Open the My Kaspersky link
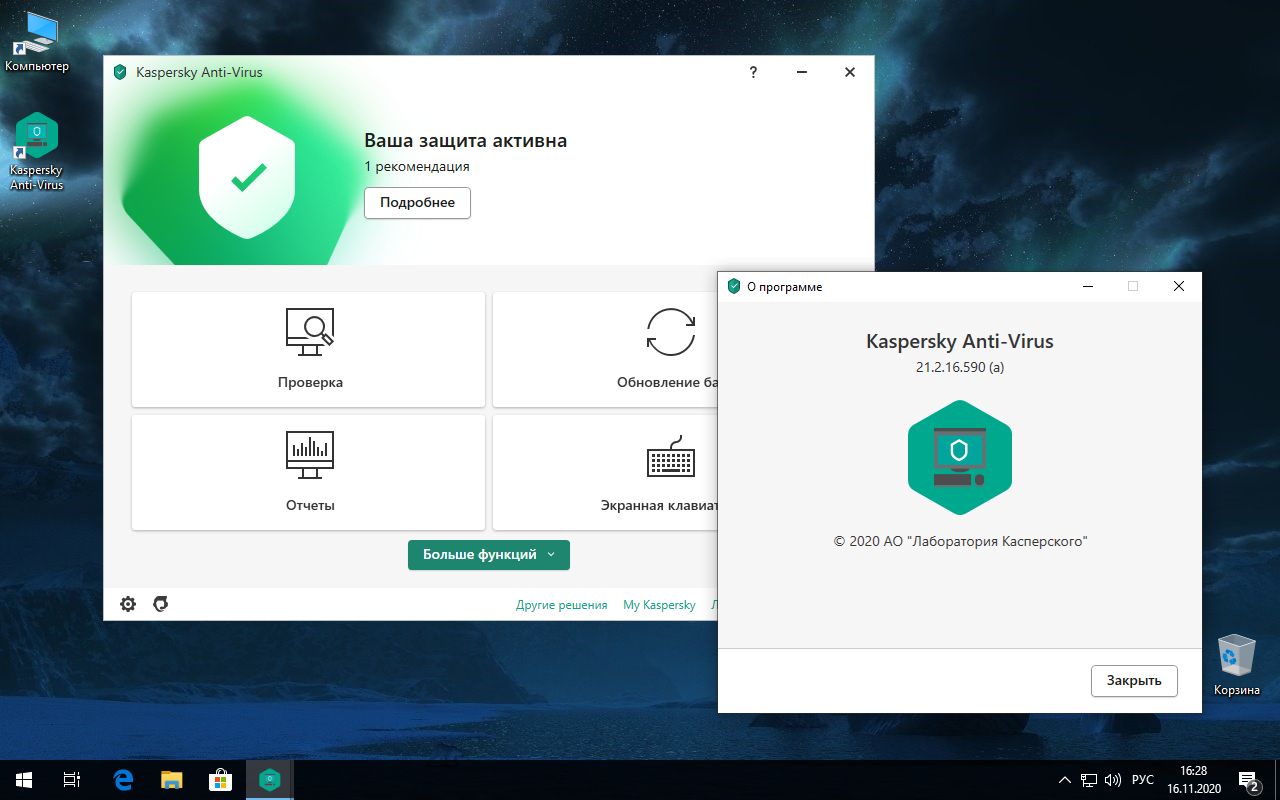This screenshot has width=1280, height=800. [x=659, y=605]
